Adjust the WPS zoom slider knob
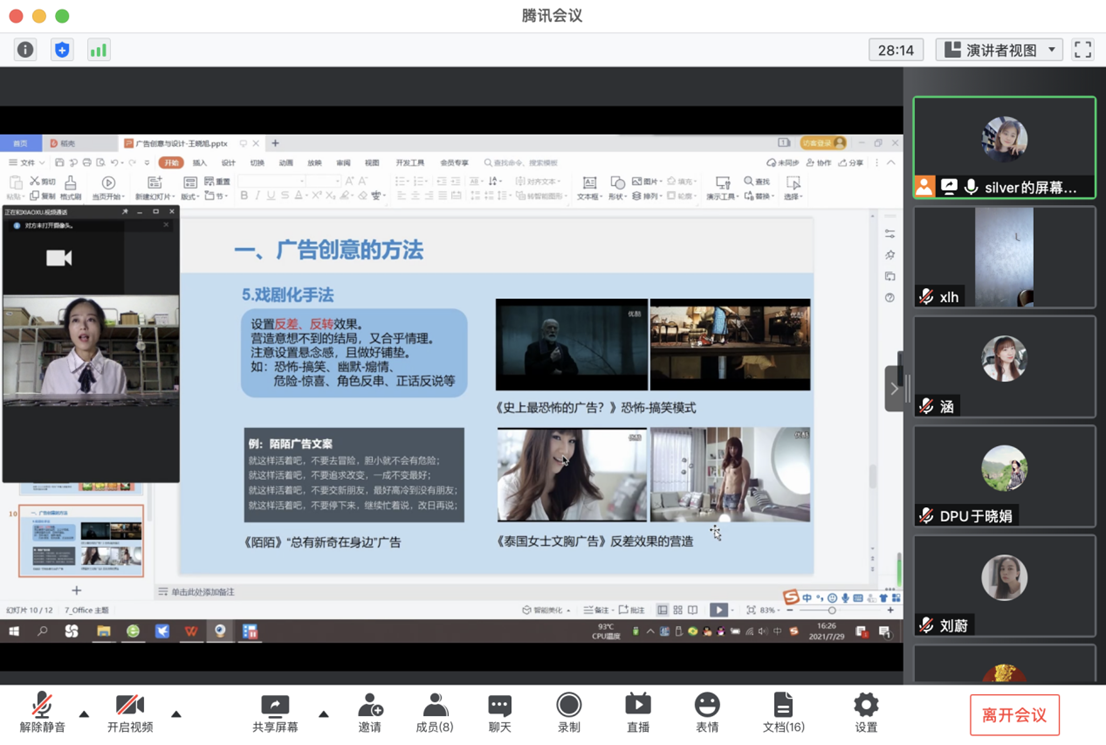This screenshot has width=1106, height=745. tap(832, 610)
